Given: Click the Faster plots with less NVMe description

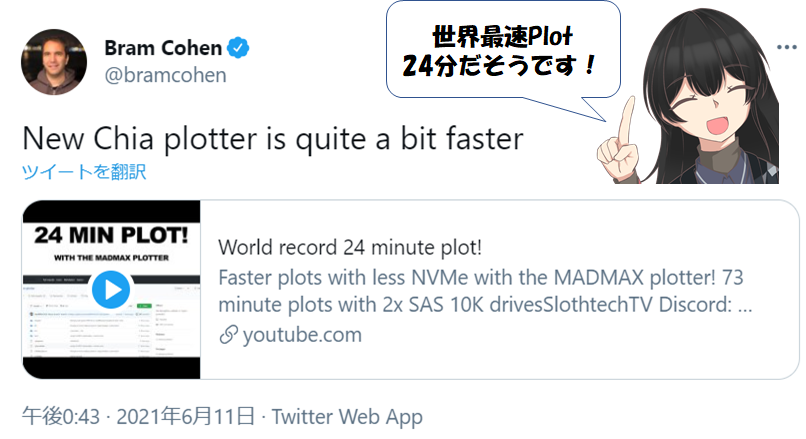Looking at the screenshot, I should [x=485, y=291].
